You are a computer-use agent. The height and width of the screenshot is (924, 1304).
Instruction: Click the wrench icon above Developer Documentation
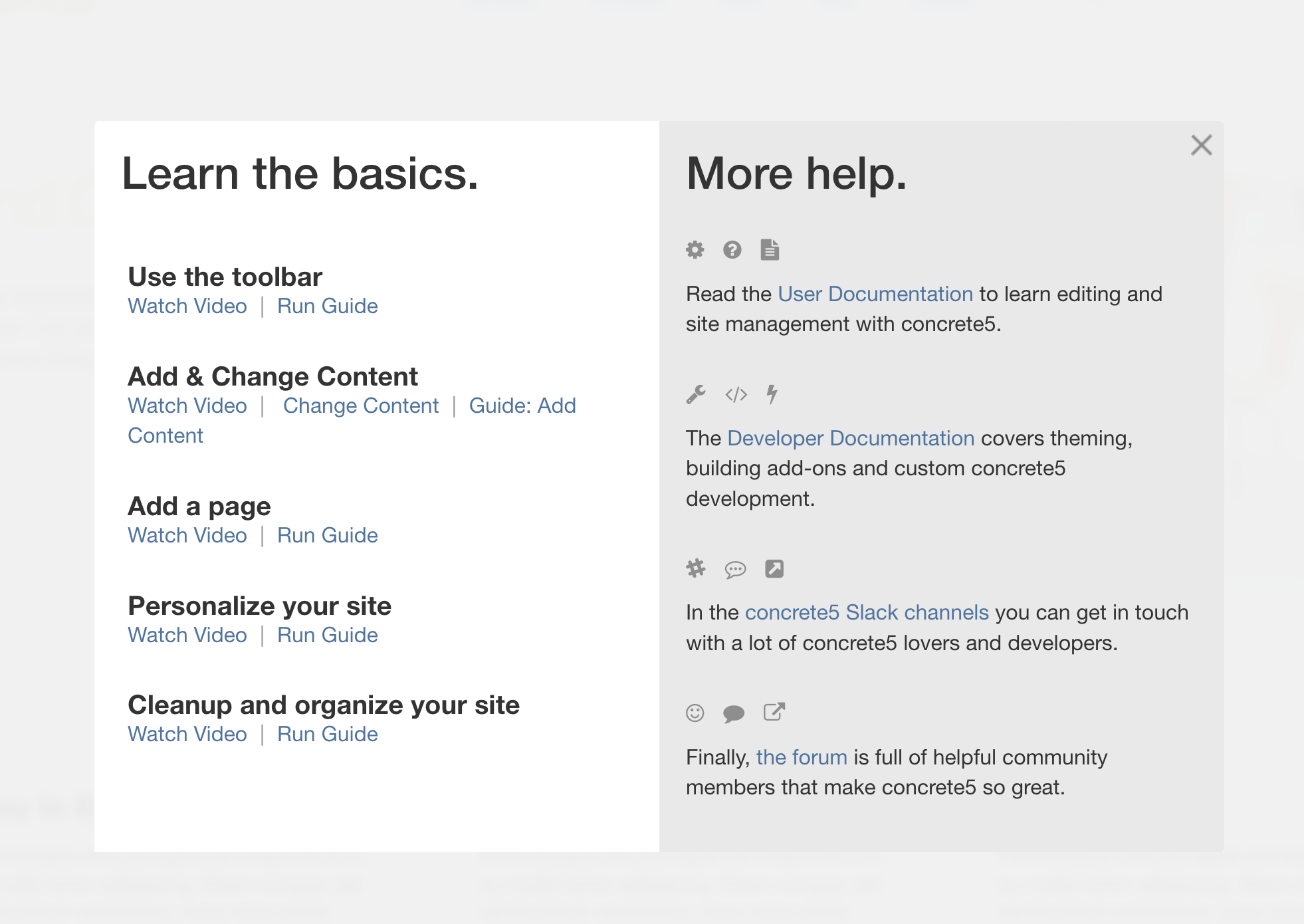pyautogui.click(x=695, y=394)
